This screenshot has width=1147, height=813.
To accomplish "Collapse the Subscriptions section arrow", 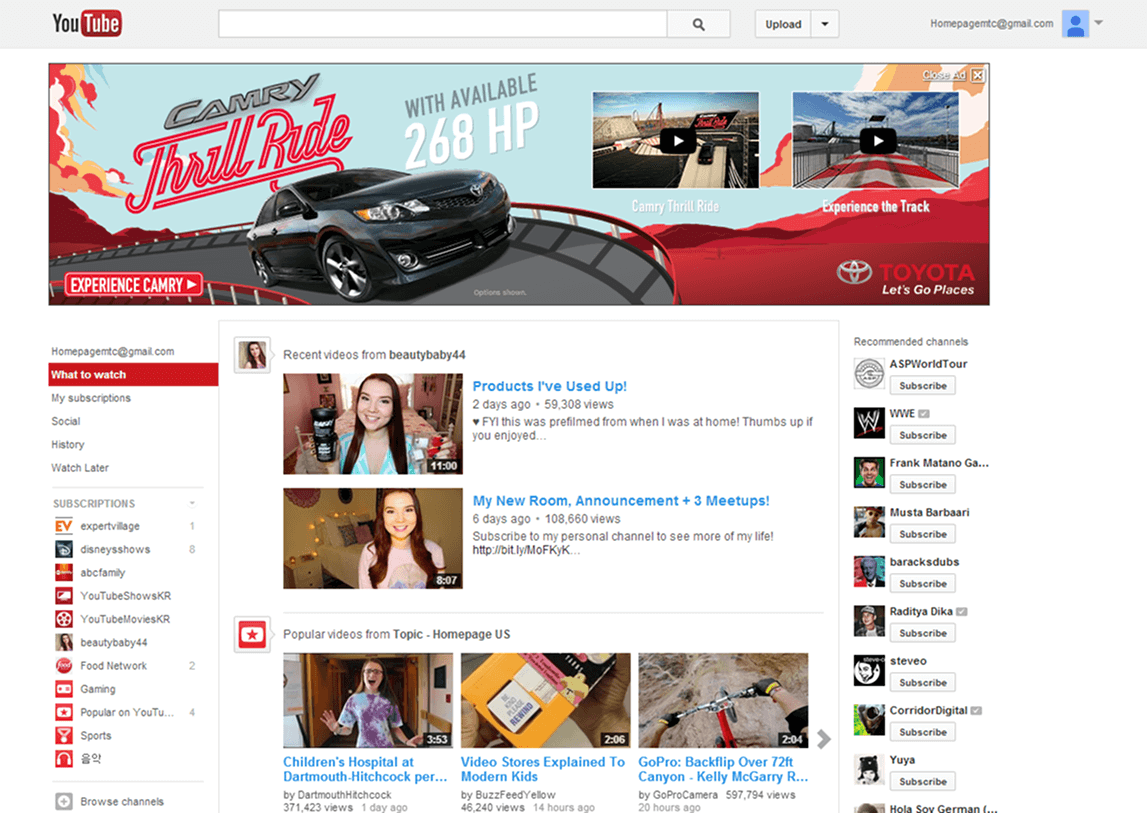I will point(192,504).
